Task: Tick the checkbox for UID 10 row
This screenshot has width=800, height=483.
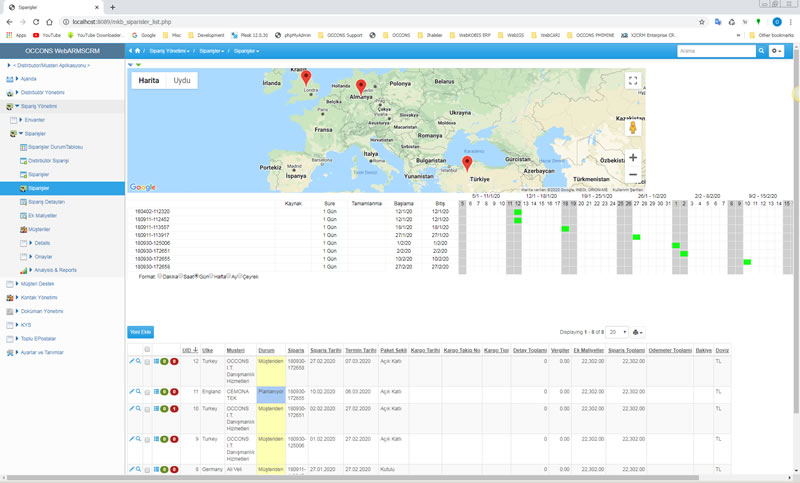Action: (147, 410)
